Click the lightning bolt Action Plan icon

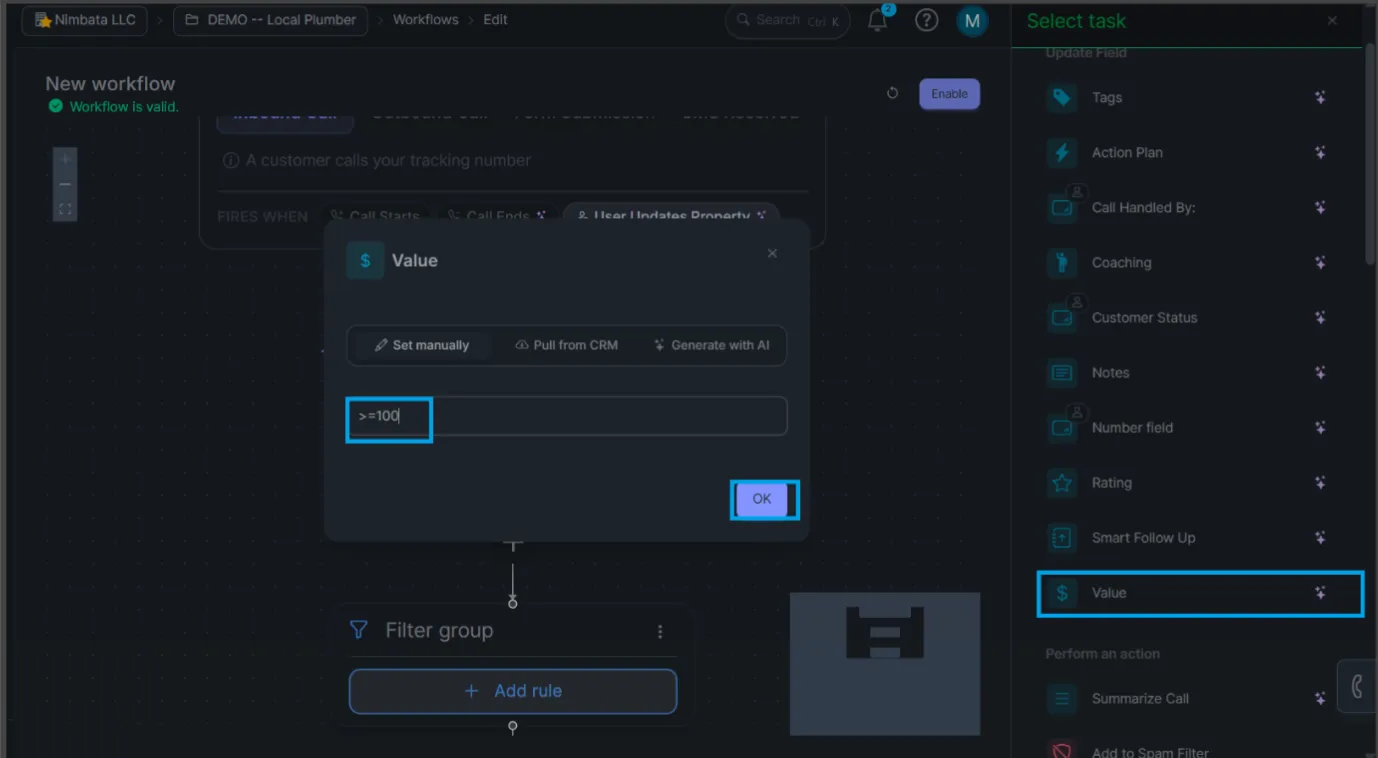[1062, 152]
